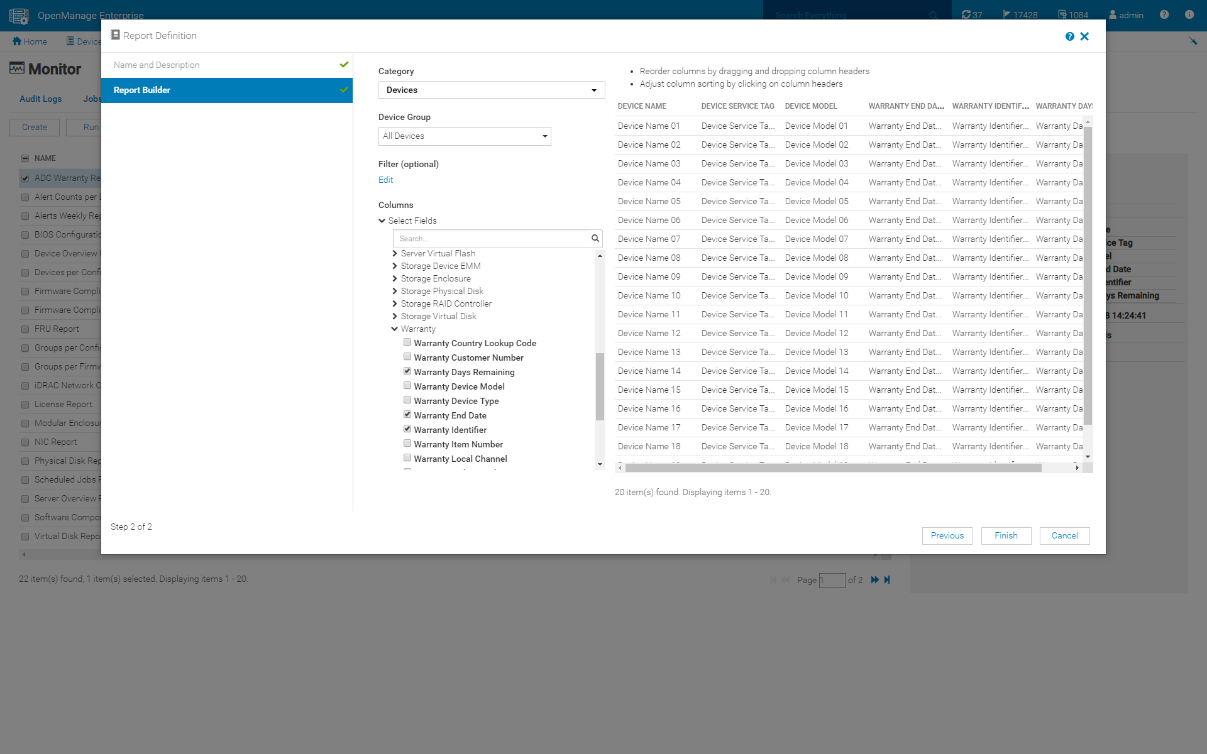Viewport: 1207px width, 754px height.
Task: Expand Server Virtual Flash node
Action: (395, 254)
